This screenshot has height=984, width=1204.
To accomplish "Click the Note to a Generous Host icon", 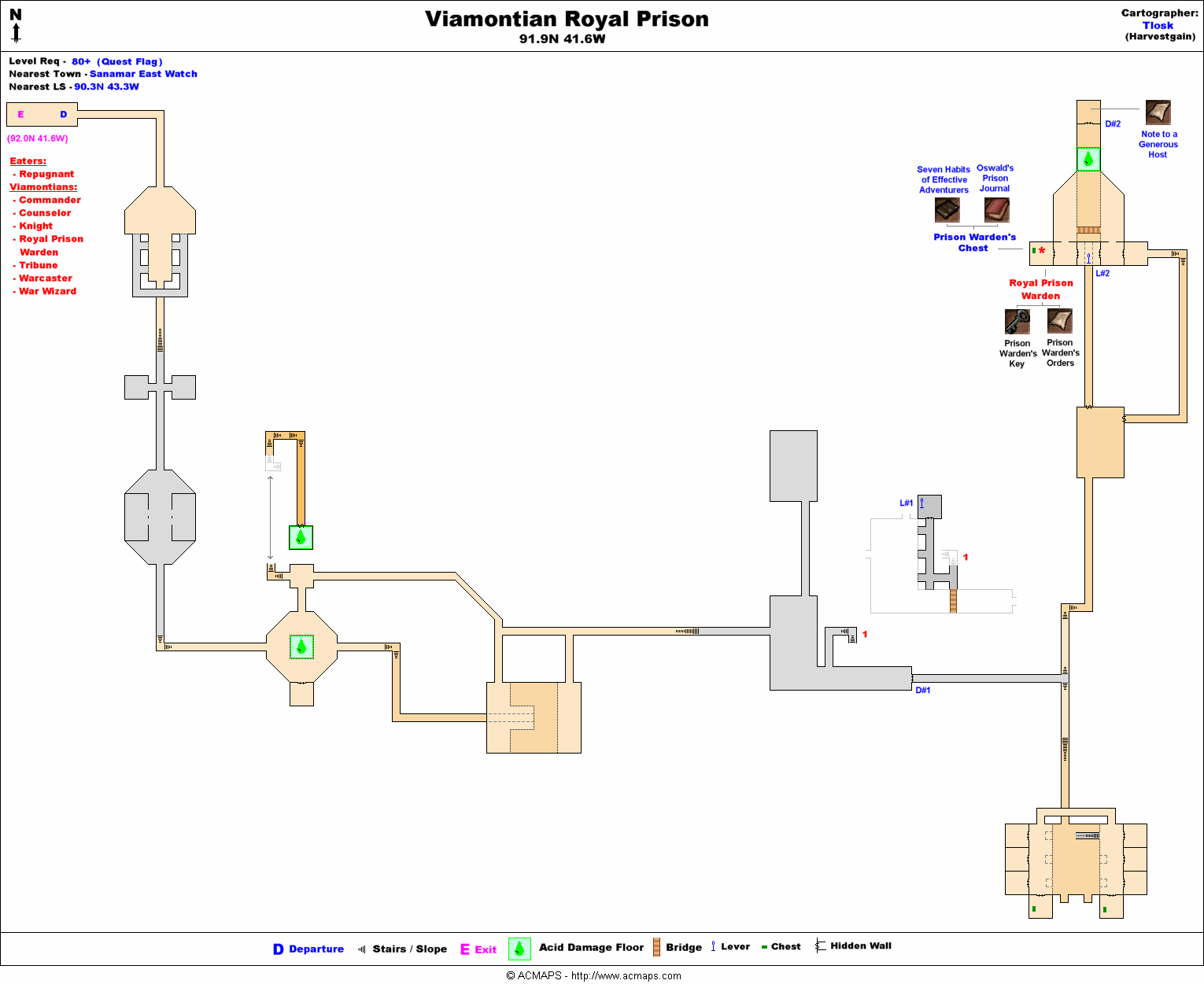I will tap(1158, 112).
